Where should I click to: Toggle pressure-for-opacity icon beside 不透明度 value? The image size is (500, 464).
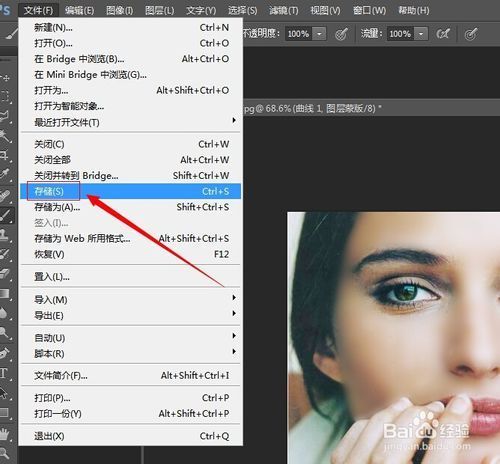click(x=341, y=34)
